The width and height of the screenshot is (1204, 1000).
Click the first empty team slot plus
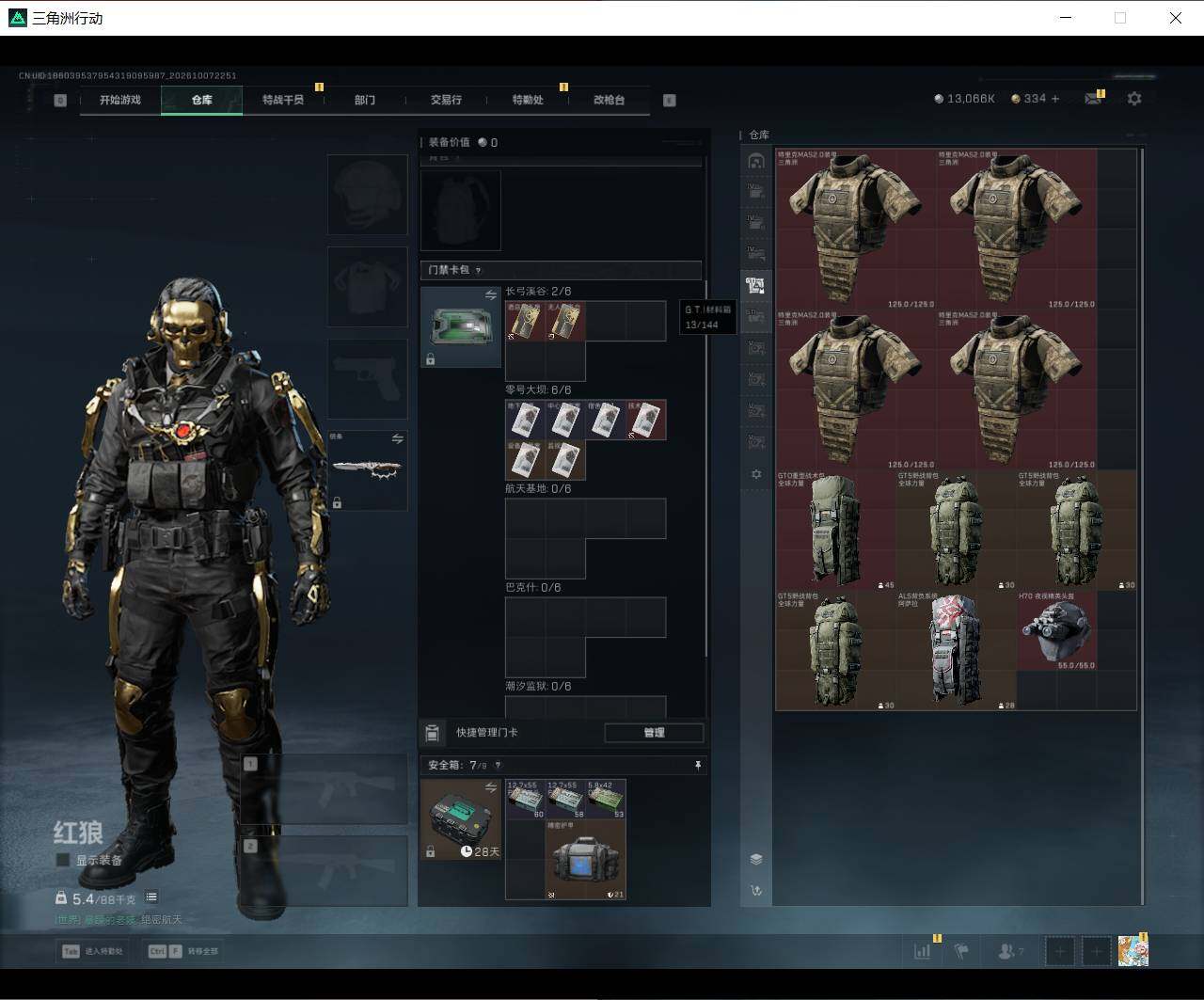tap(1060, 951)
